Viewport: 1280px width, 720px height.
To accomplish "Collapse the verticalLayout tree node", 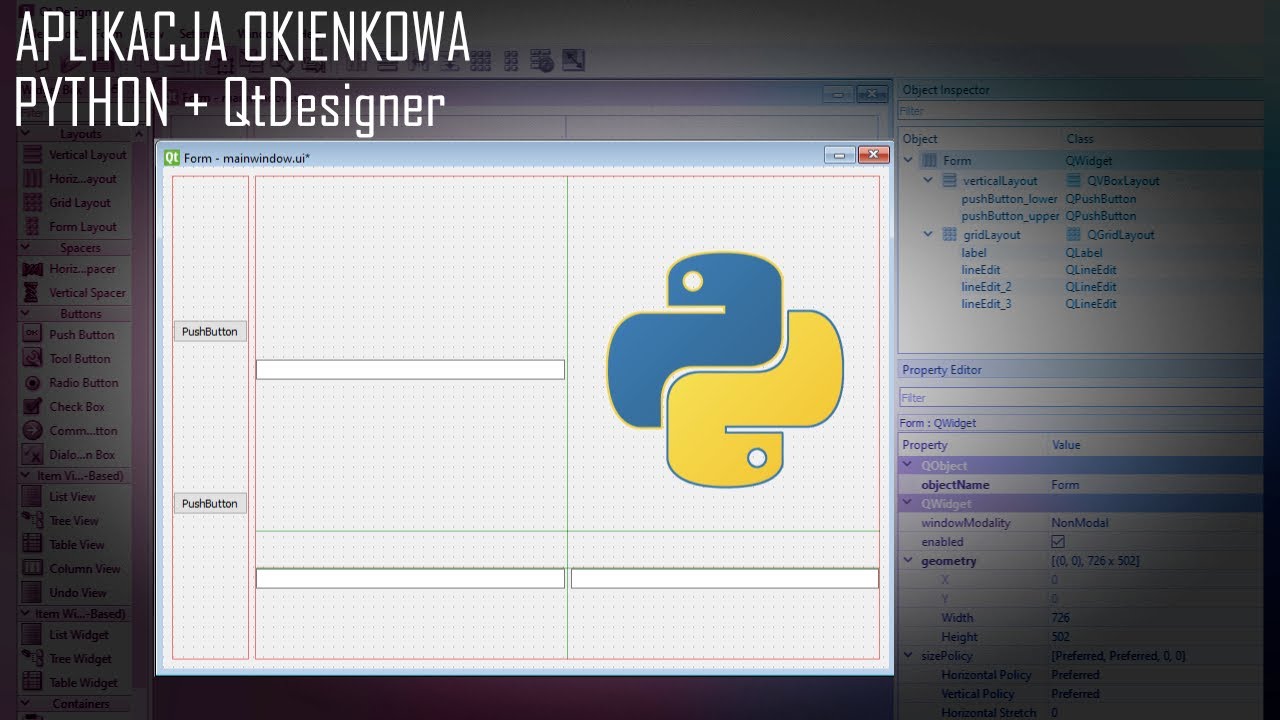I will coord(928,181).
